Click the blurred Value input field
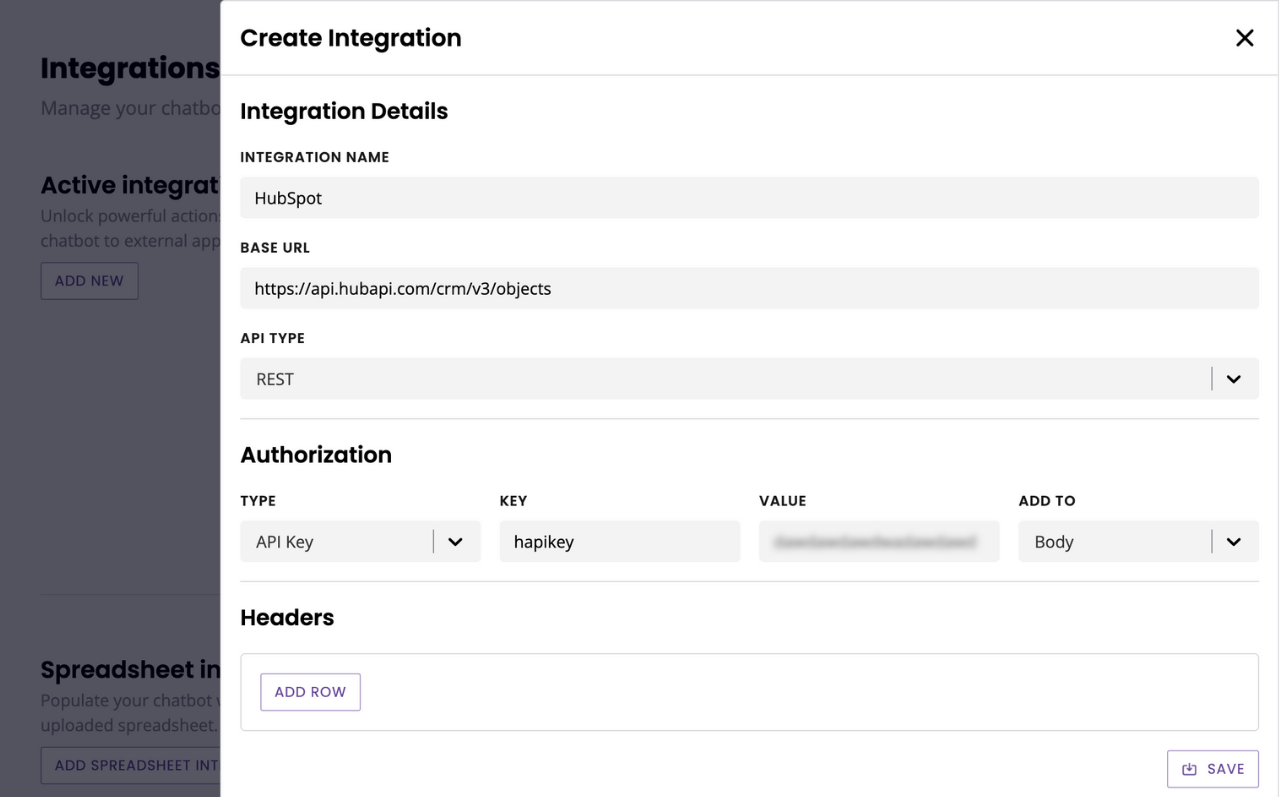 [879, 542]
